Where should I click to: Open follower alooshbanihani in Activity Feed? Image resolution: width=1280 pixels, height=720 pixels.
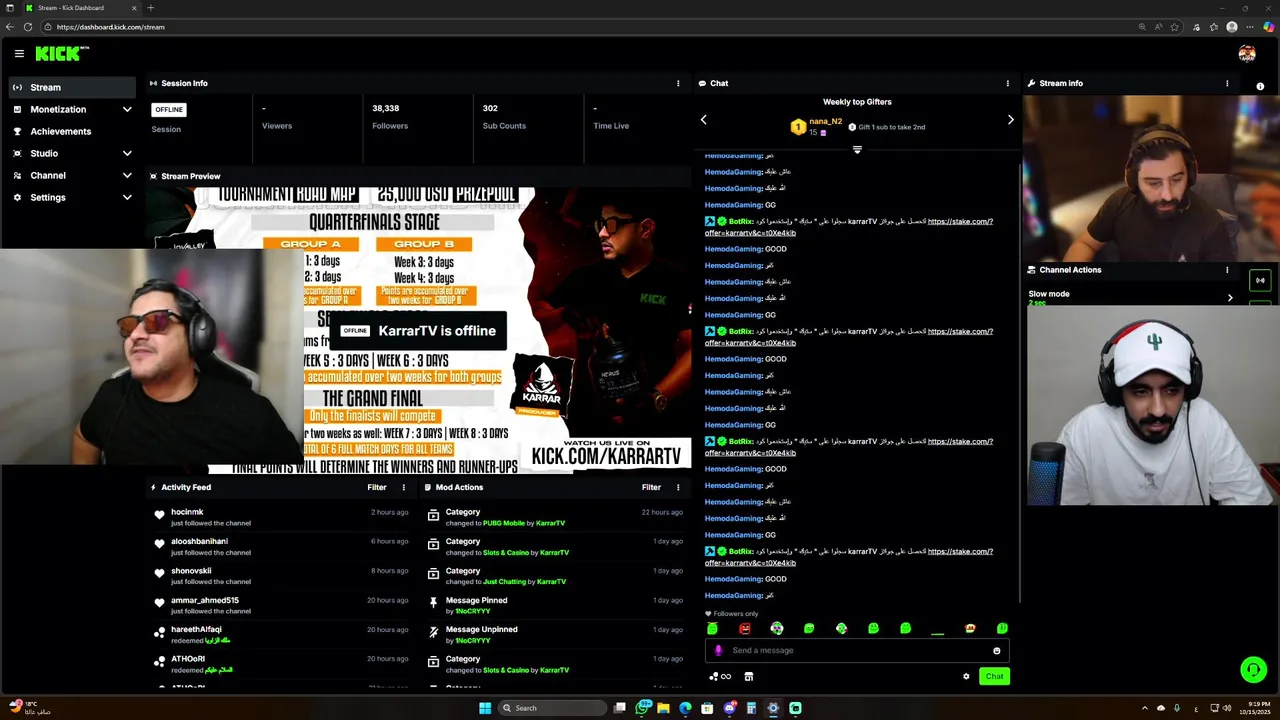199,542
